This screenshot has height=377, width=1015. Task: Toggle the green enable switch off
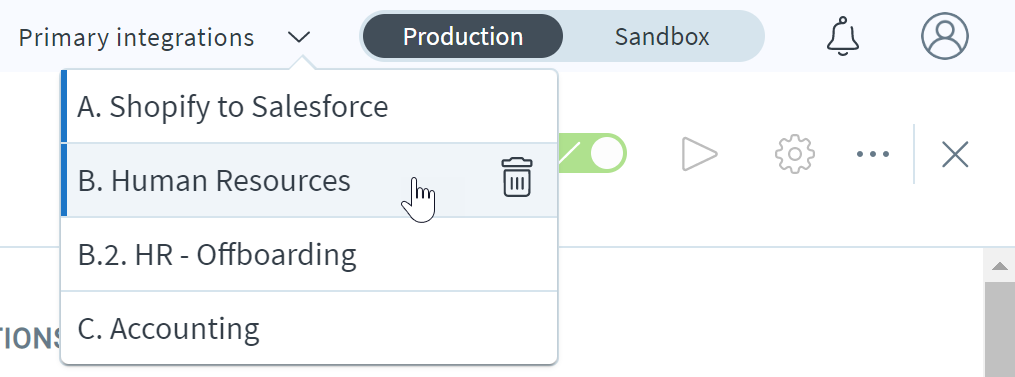[592, 154]
